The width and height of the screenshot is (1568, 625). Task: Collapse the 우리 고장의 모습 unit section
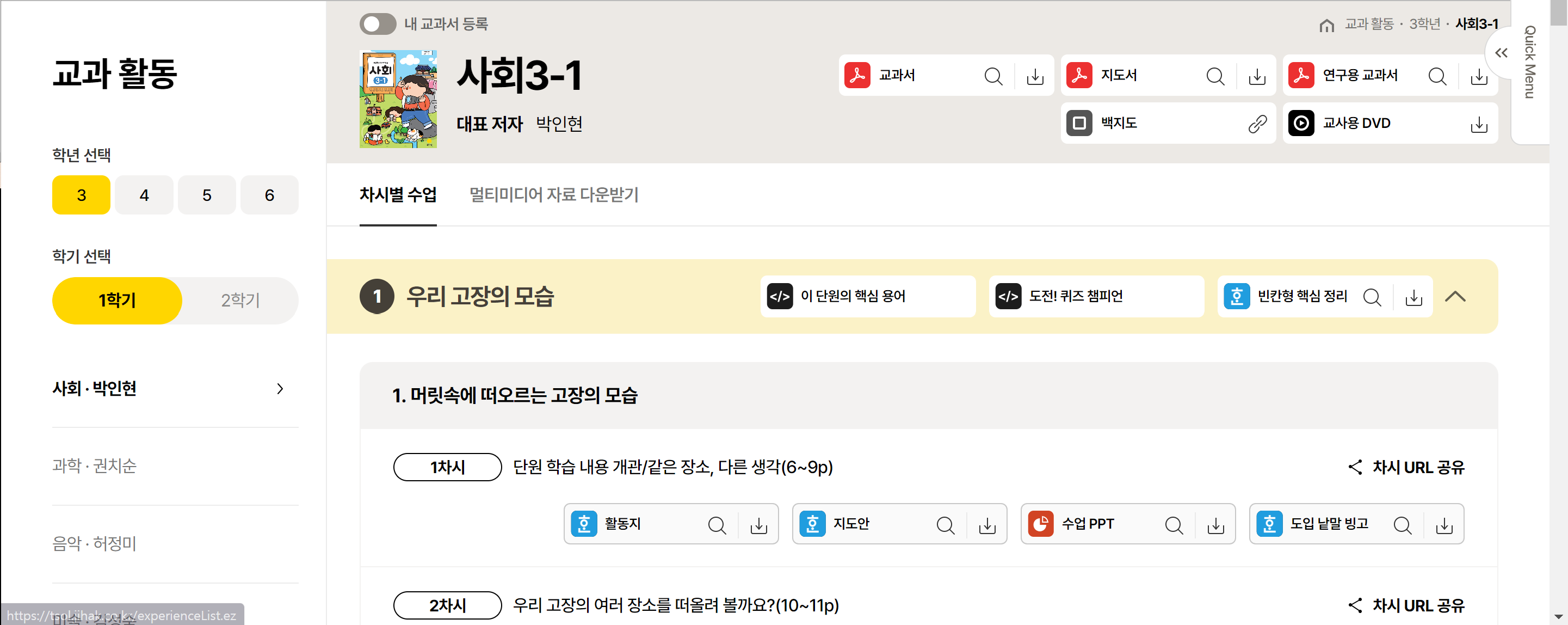click(x=1455, y=297)
